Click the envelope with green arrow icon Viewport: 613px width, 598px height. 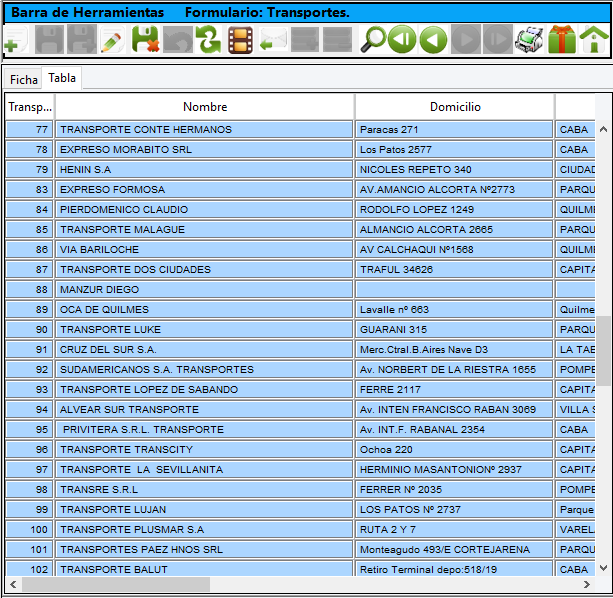(x=273, y=39)
